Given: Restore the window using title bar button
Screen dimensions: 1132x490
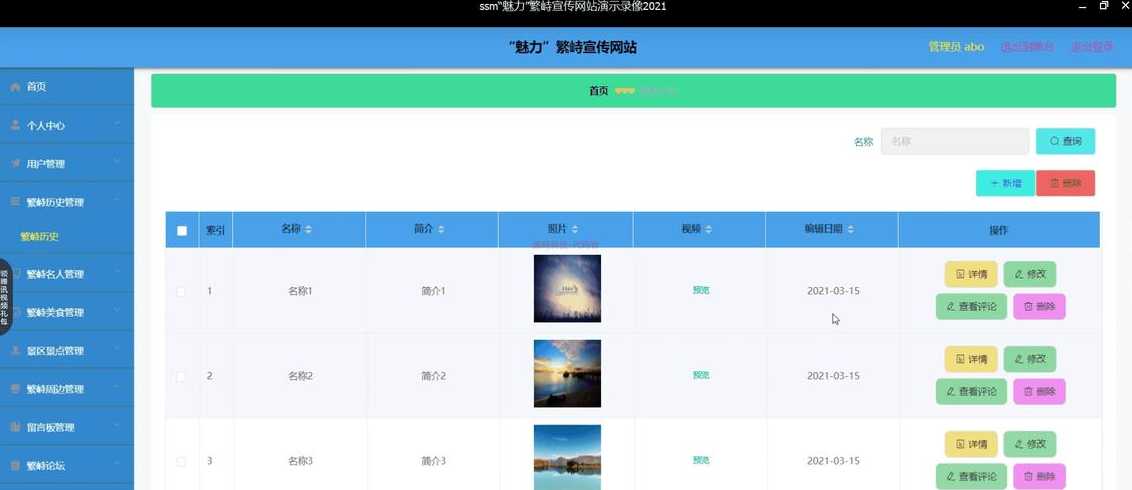Looking at the screenshot, I should click(1105, 6).
